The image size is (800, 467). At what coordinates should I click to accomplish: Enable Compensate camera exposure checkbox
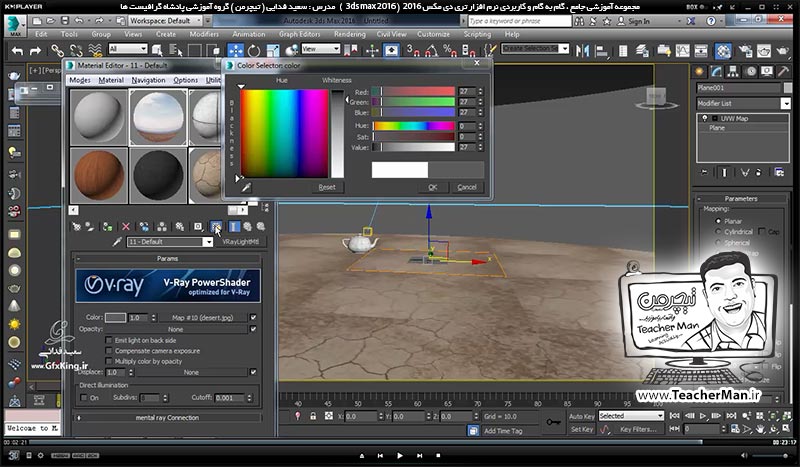(x=109, y=351)
